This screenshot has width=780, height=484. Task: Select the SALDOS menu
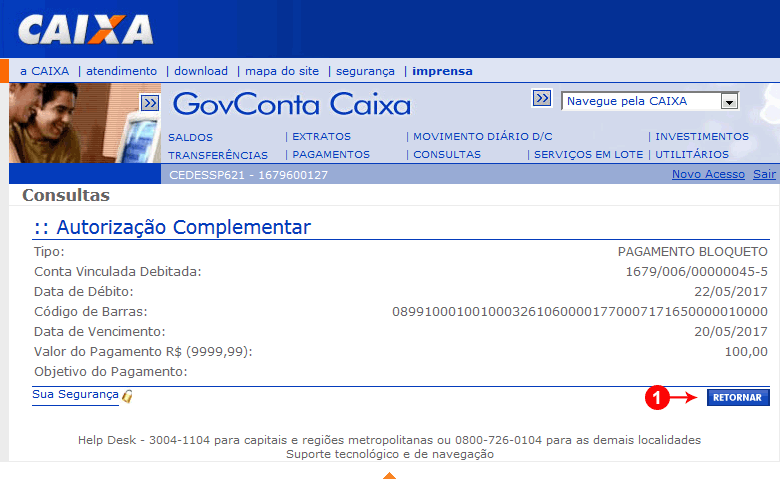[x=190, y=137]
